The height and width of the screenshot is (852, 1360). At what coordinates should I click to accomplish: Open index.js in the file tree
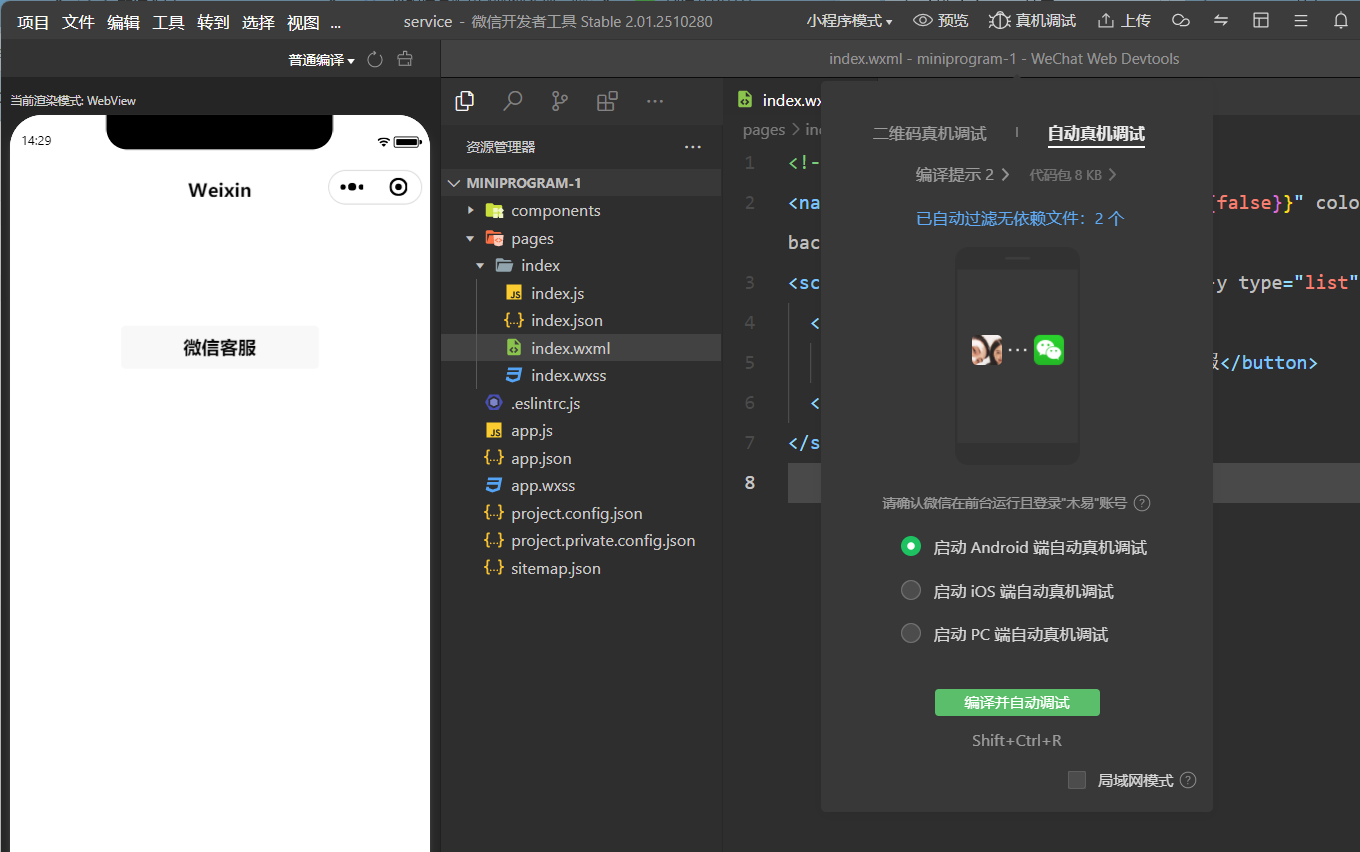pyautogui.click(x=557, y=293)
